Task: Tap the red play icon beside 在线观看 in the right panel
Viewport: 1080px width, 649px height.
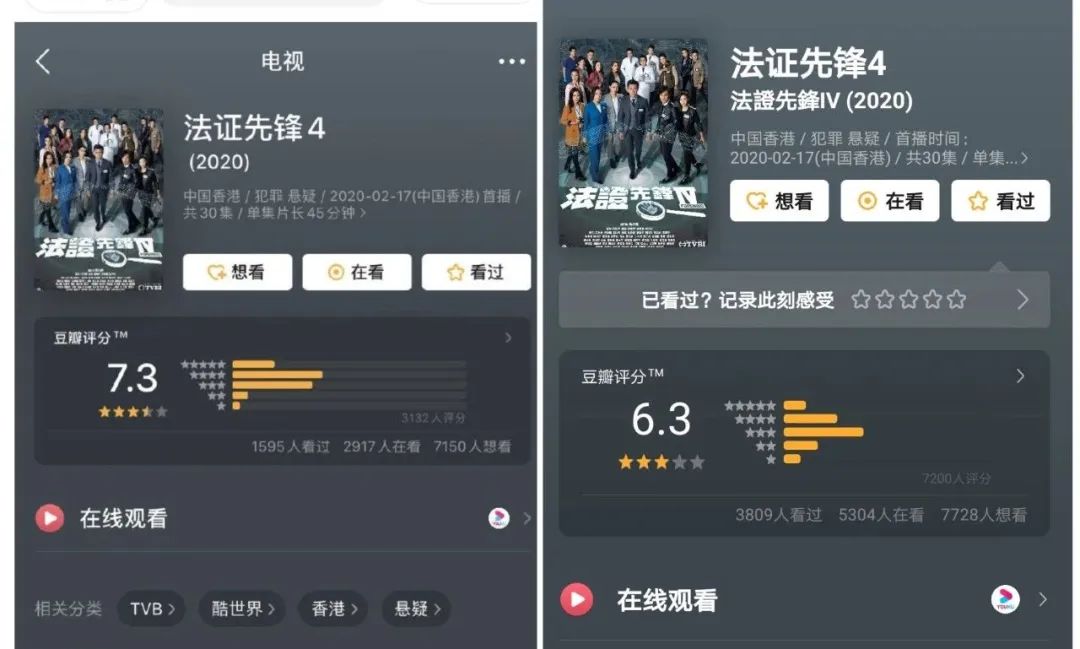Action: (577, 599)
